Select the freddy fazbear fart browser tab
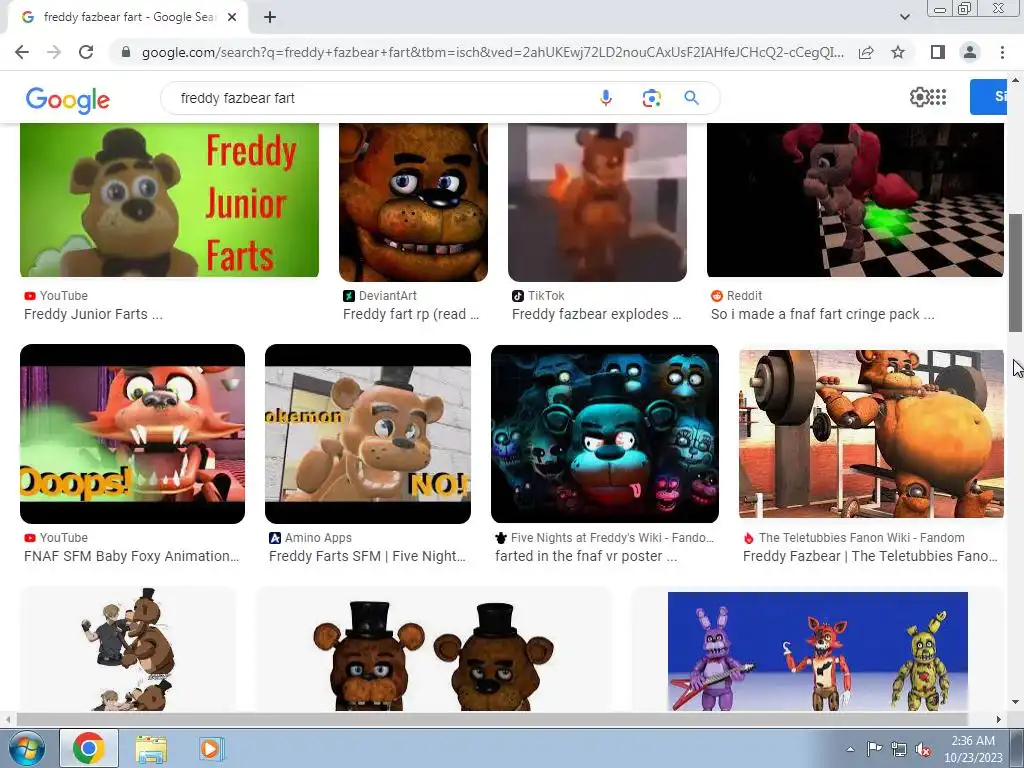1024x768 pixels. coord(128,18)
